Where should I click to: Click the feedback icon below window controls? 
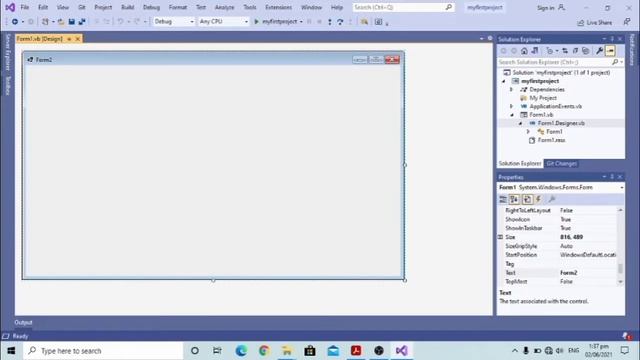pyautogui.click(x=627, y=22)
